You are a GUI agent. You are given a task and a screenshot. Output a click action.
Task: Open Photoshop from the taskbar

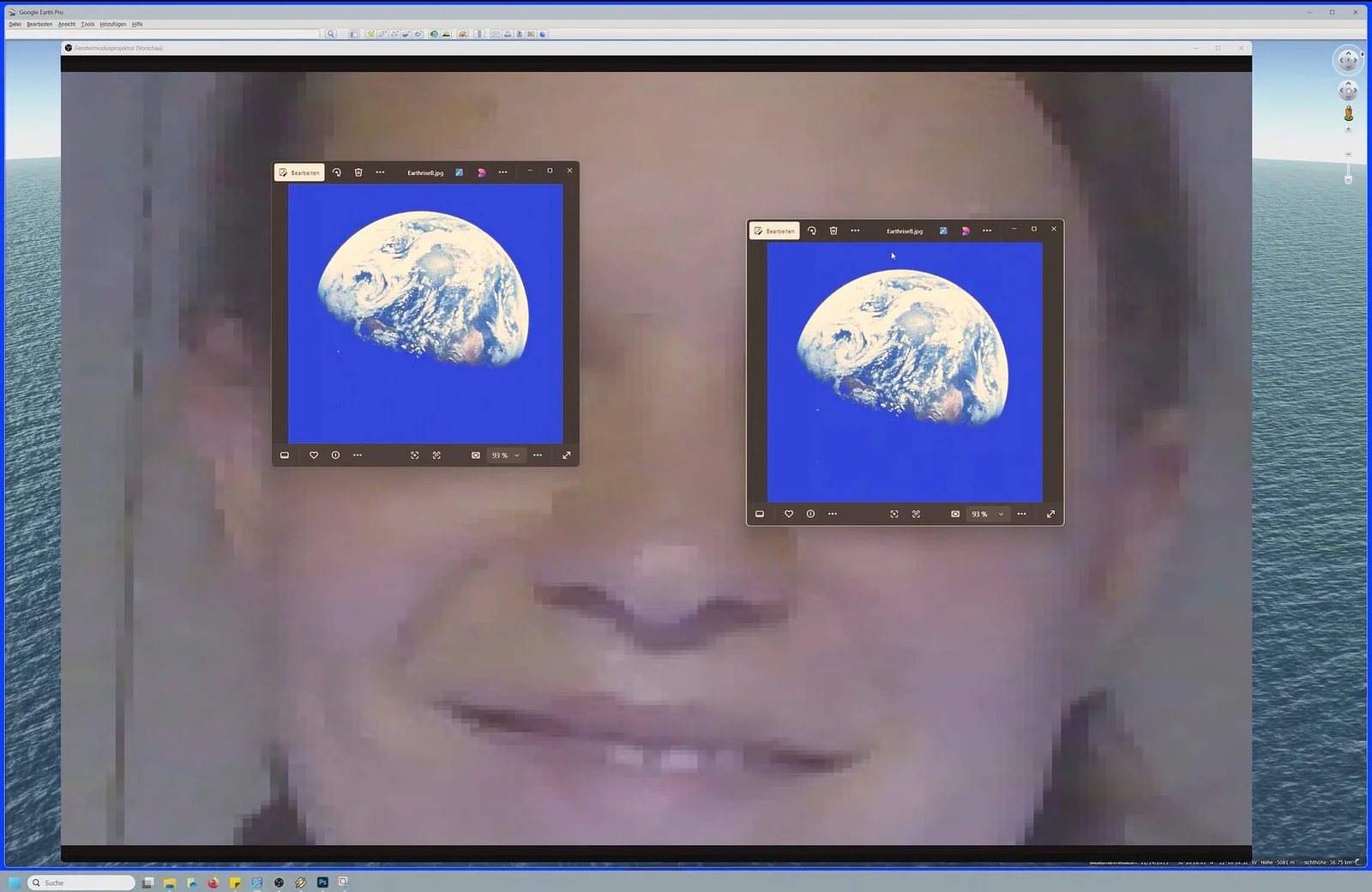322,882
